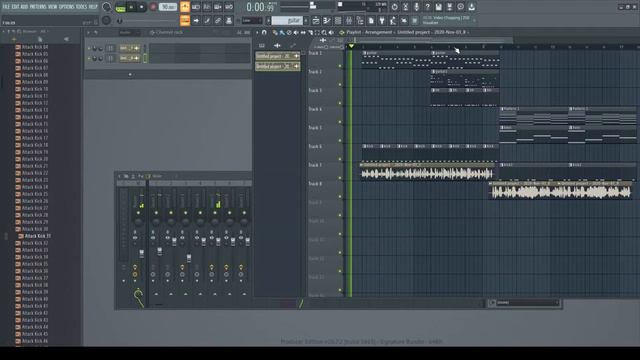Select the playlist zoom magnifier tool
This screenshot has width=640, height=360.
324,32
